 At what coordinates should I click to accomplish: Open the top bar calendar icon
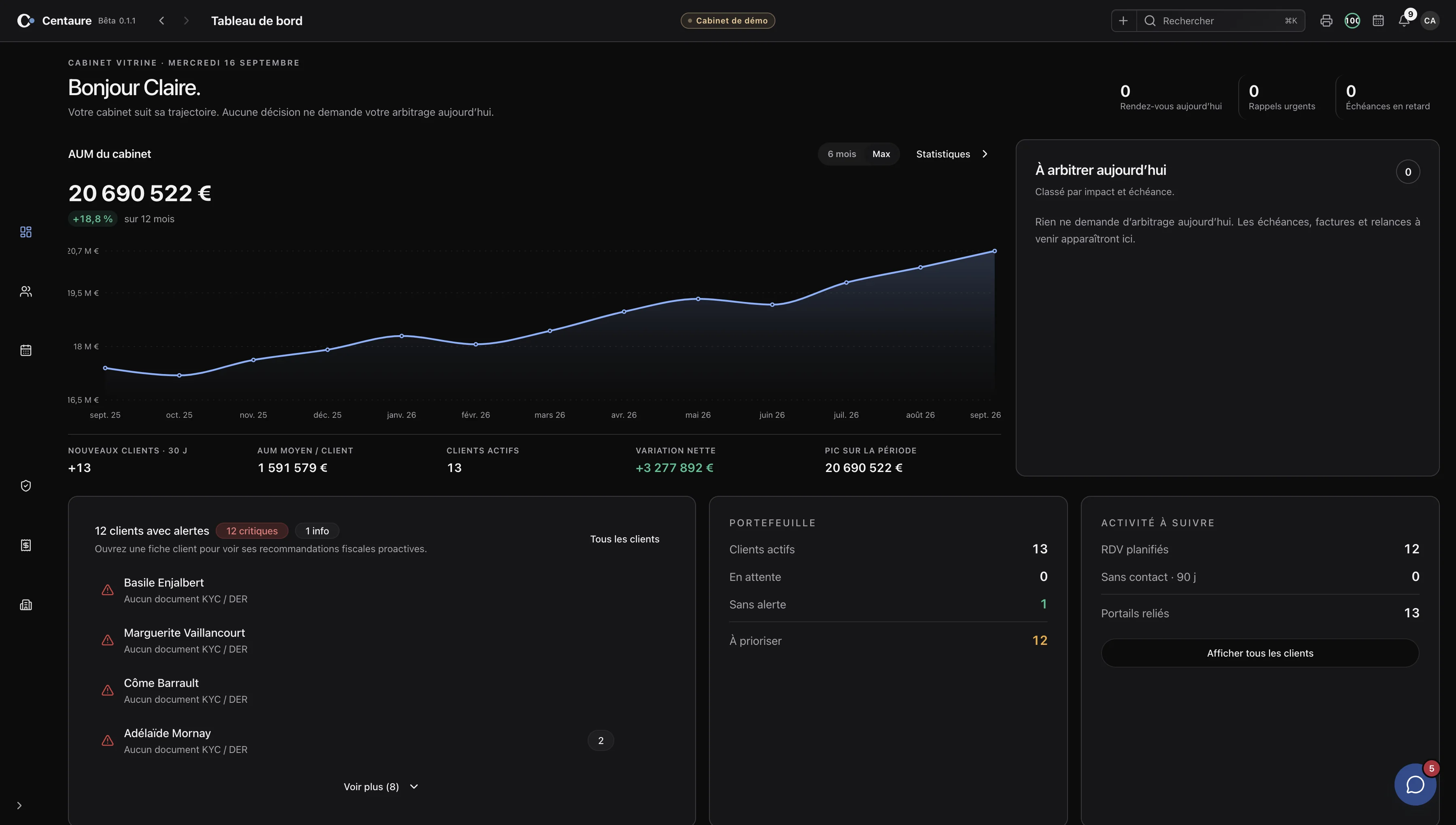(x=1378, y=20)
